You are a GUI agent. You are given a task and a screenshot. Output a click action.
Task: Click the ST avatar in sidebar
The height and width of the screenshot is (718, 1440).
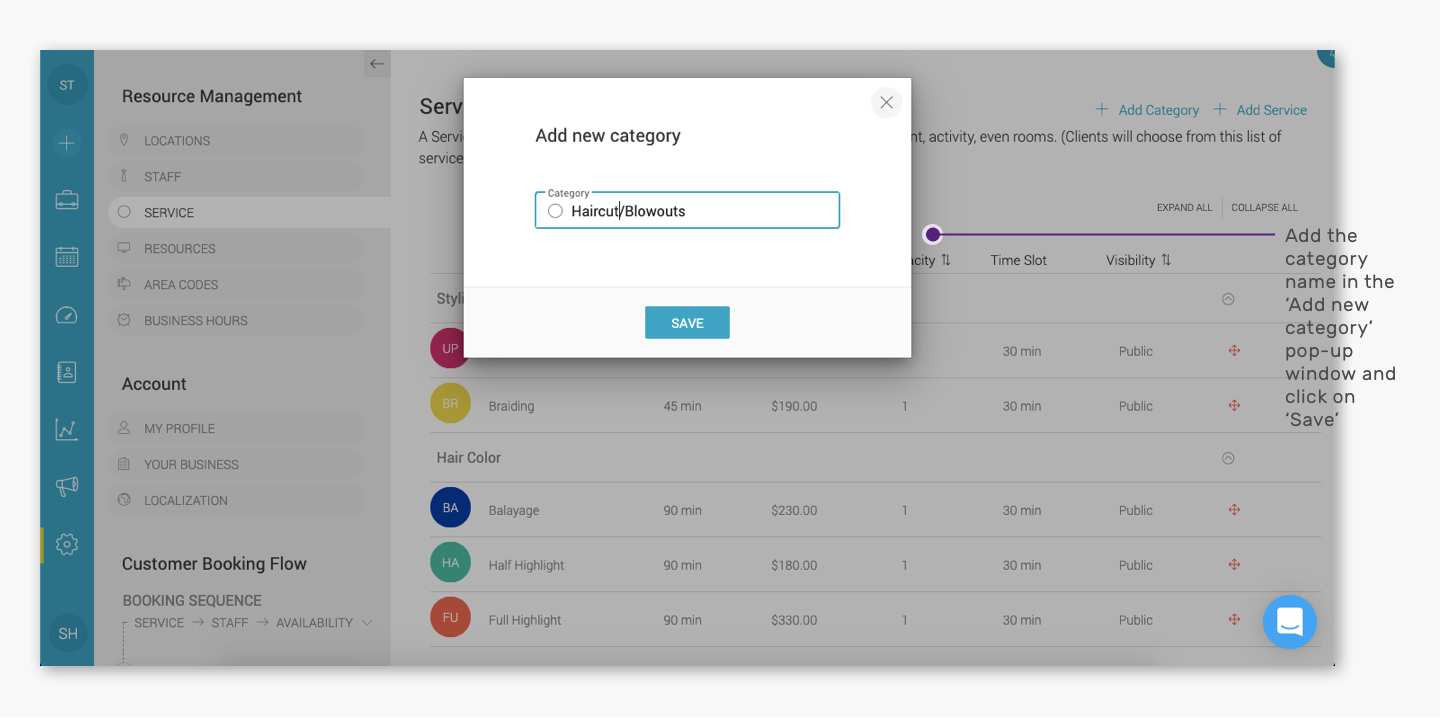click(x=67, y=85)
